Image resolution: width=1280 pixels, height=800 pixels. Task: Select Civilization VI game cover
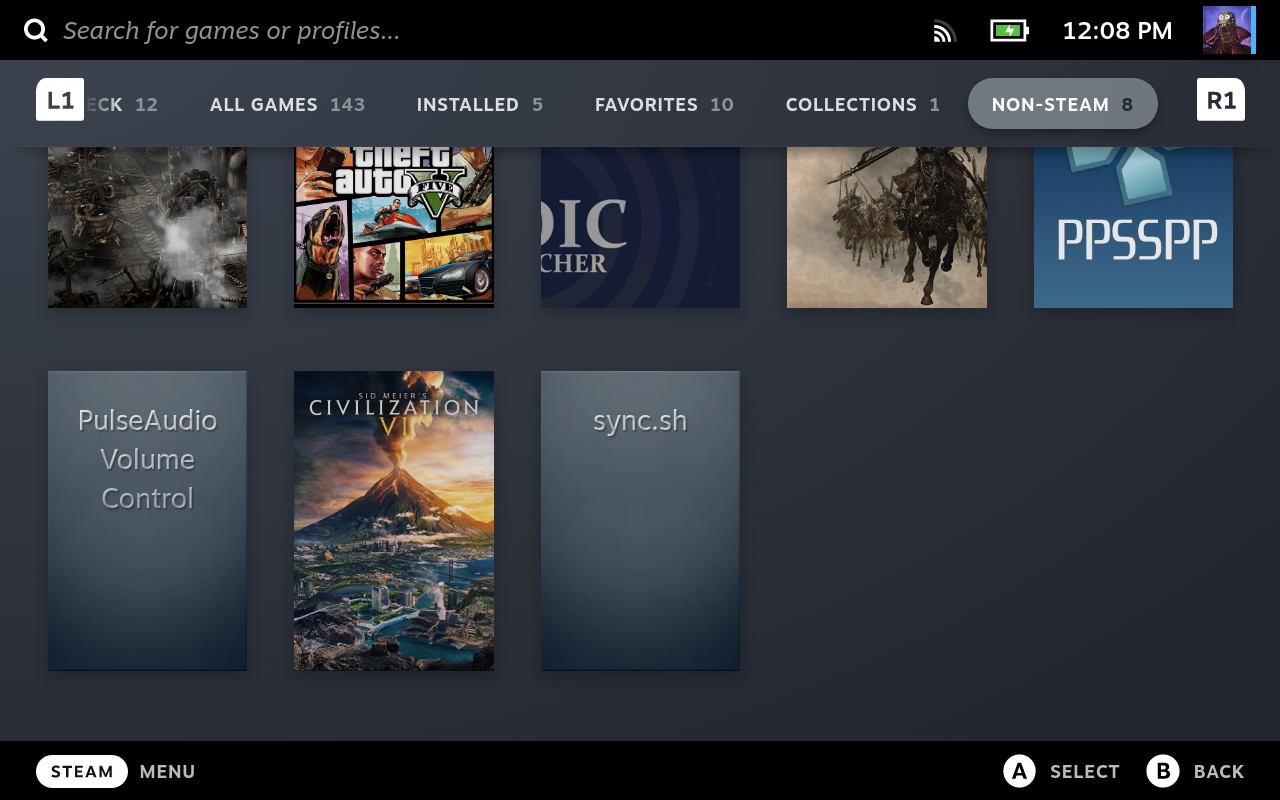click(x=394, y=520)
